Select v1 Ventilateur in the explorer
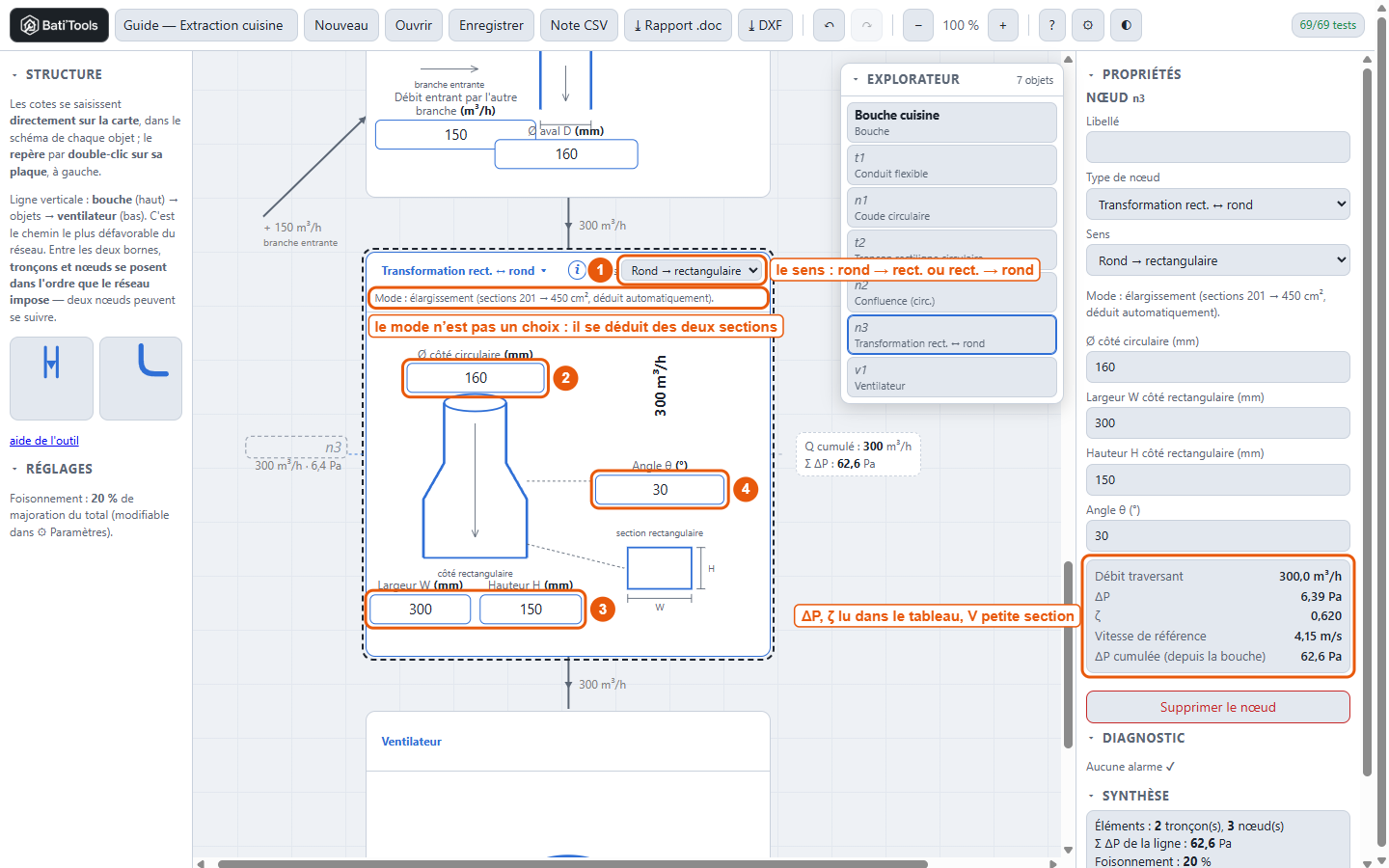 [x=952, y=377]
